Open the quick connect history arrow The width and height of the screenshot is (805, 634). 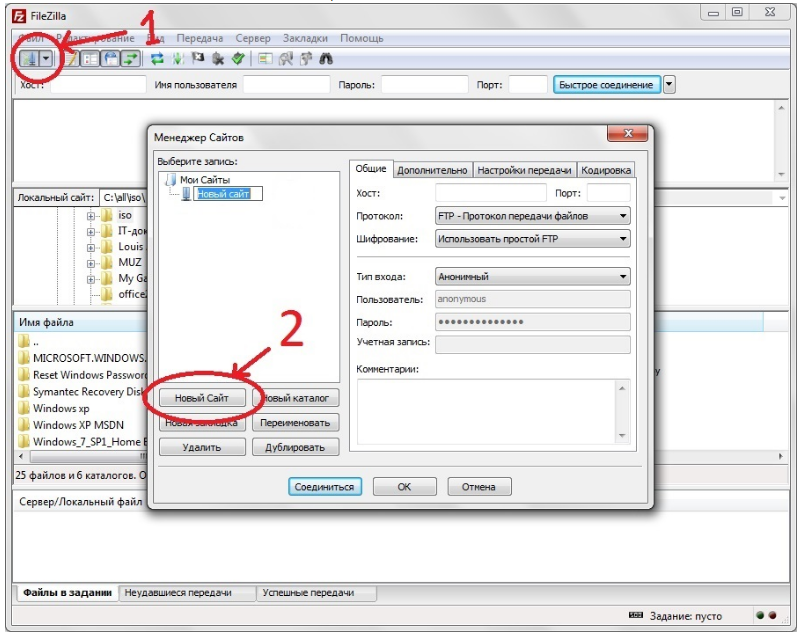tap(669, 85)
